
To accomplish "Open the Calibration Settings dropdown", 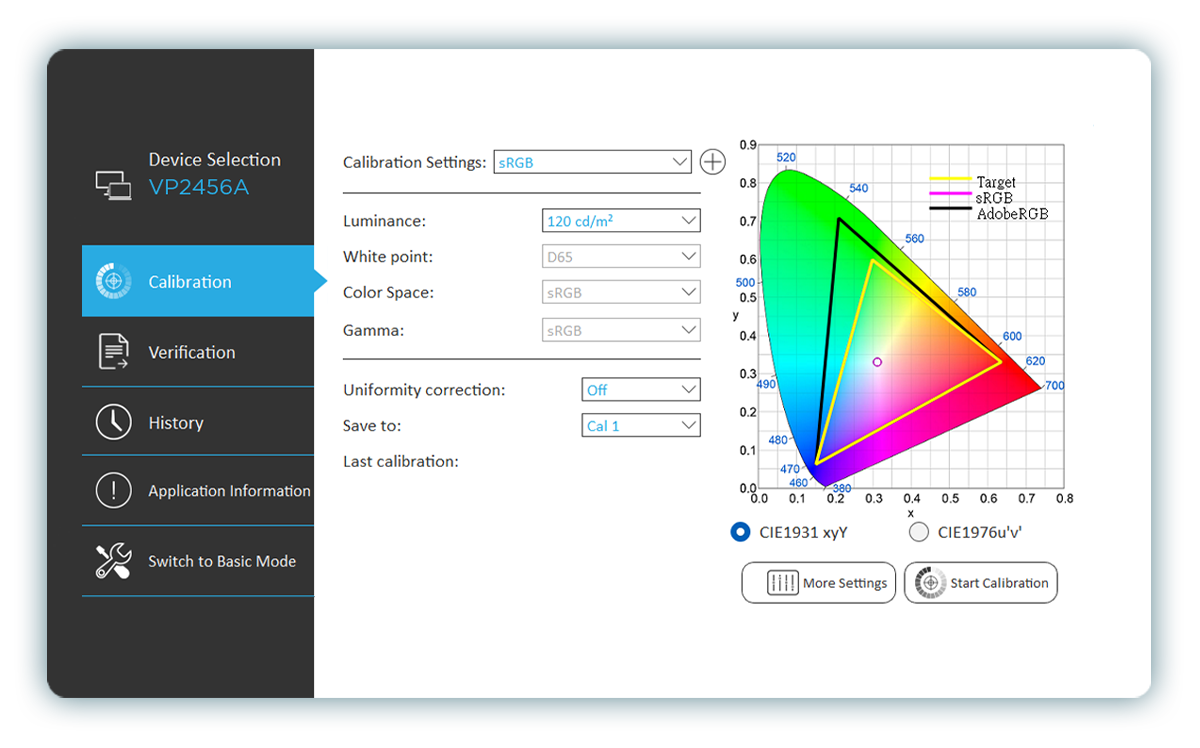I will [592, 161].
